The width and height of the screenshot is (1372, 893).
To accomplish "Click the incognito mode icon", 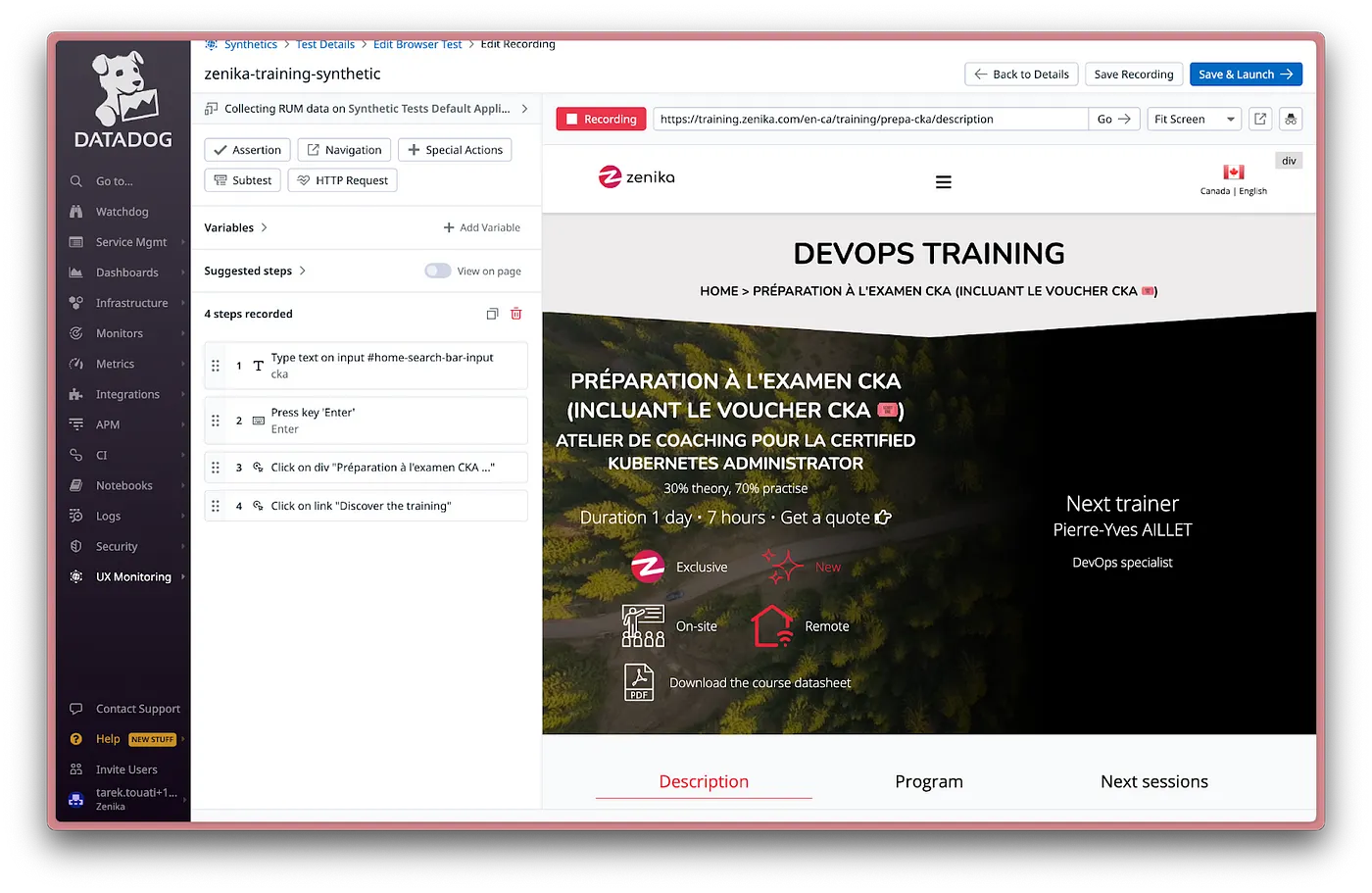I will click(x=1291, y=119).
